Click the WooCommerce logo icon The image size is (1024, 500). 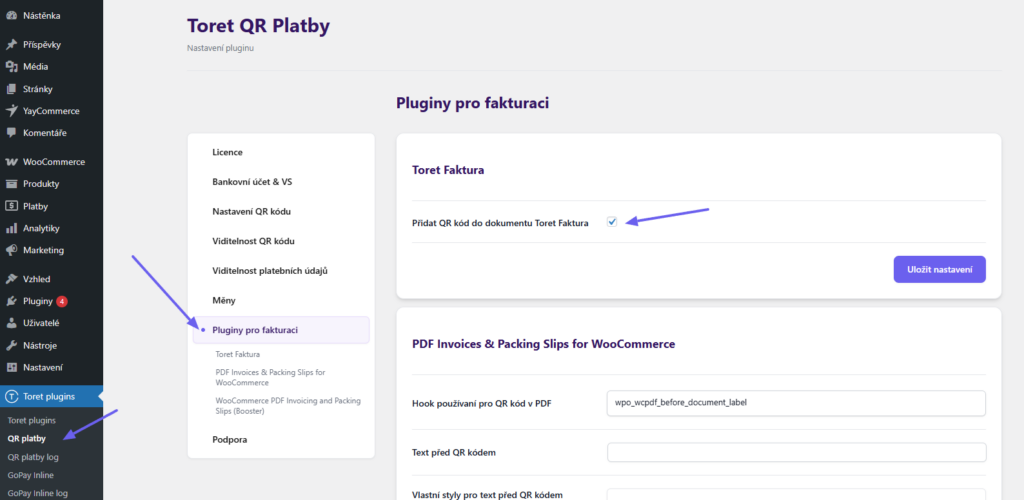click(11, 162)
